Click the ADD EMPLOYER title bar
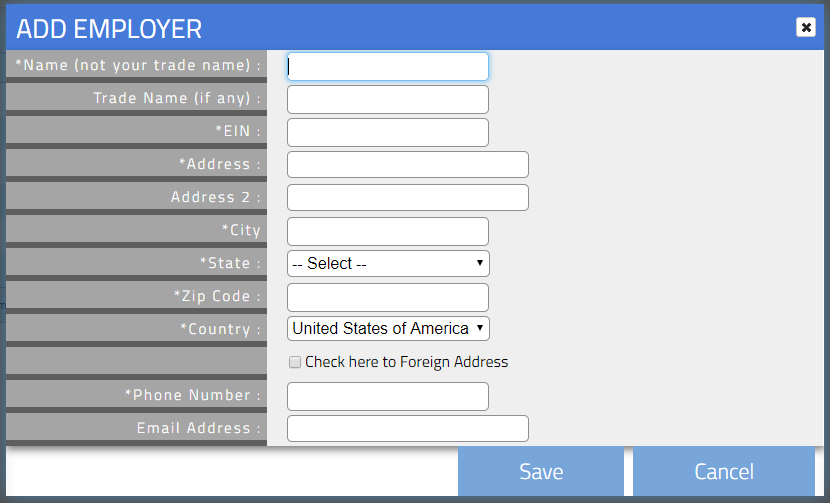The height and width of the screenshot is (503, 830). click(x=400, y=28)
